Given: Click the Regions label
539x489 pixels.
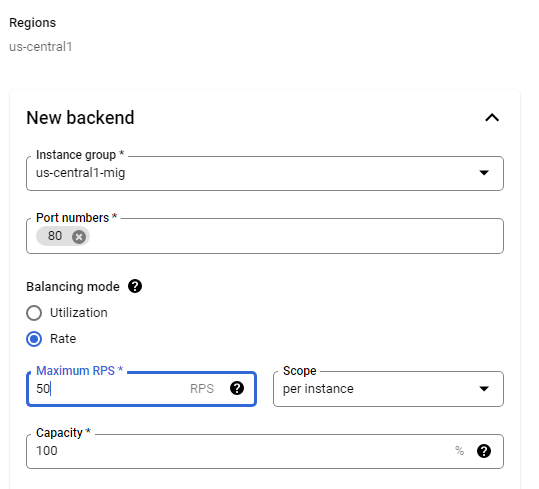Looking at the screenshot, I should tap(33, 23).
